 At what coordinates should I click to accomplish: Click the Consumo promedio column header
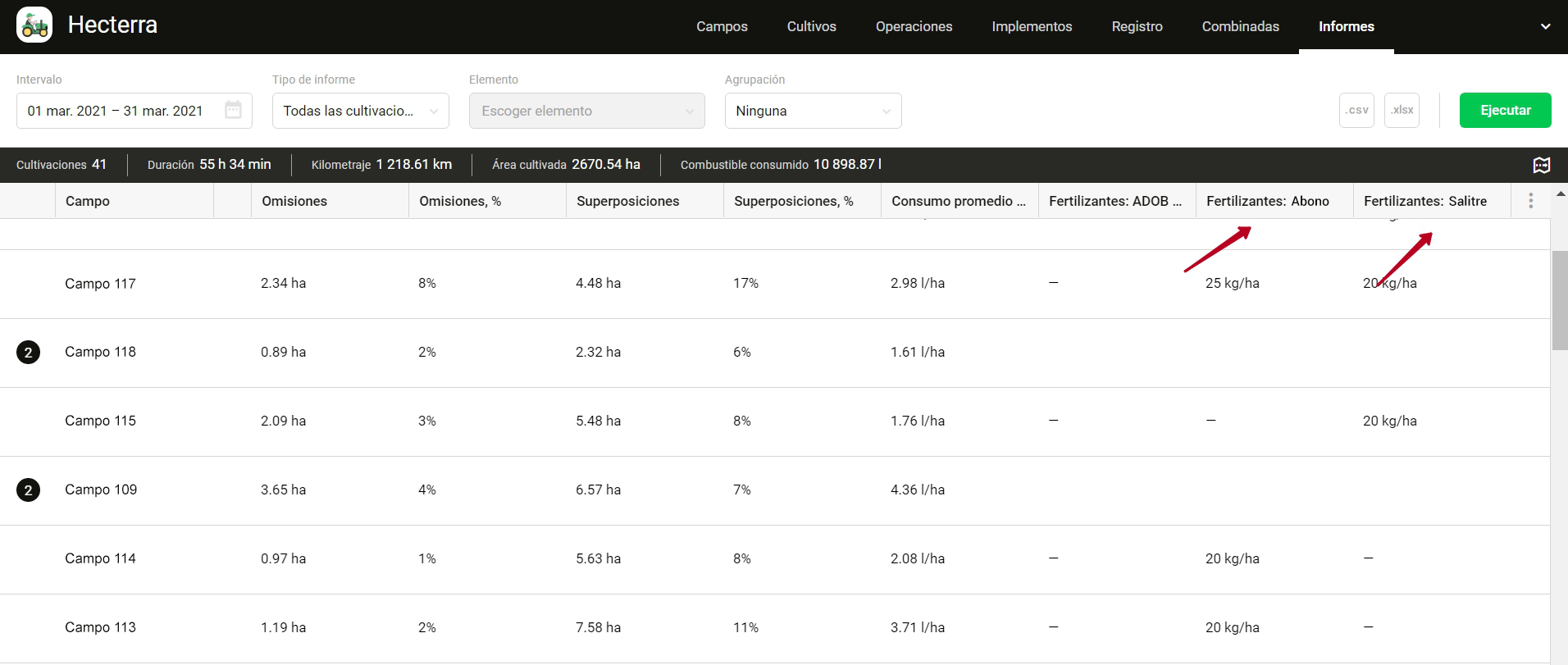click(x=960, y=201)
